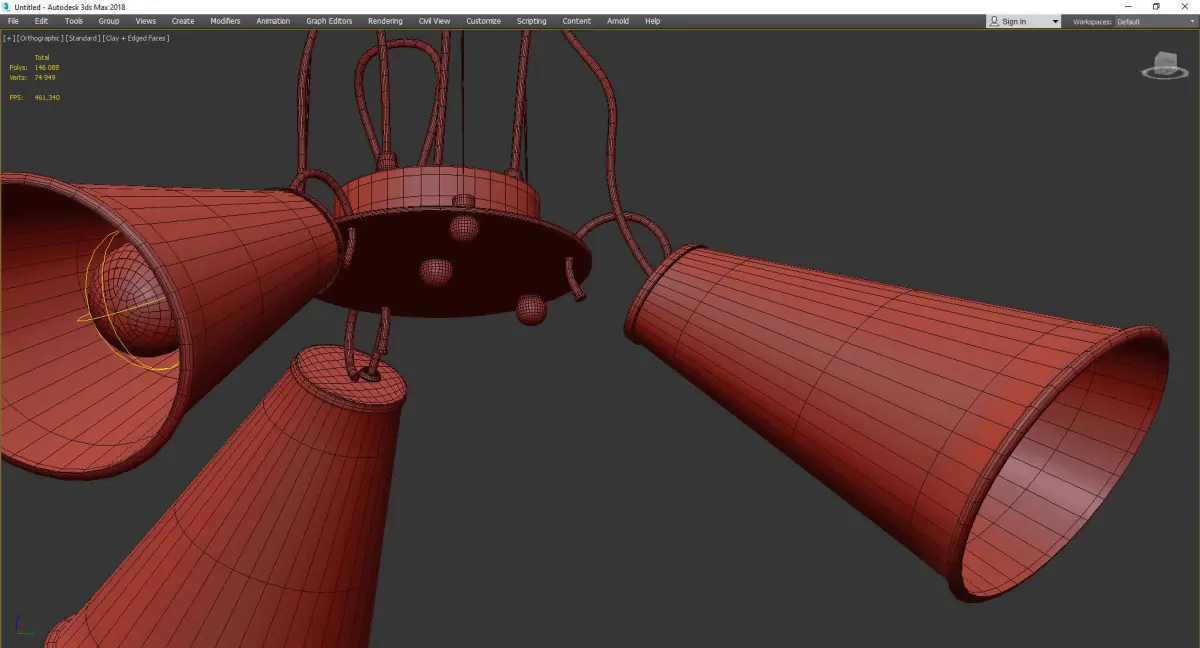Restore down the 3ds Max window
Screen dimensions: 1200x648
coord(1156,6)
